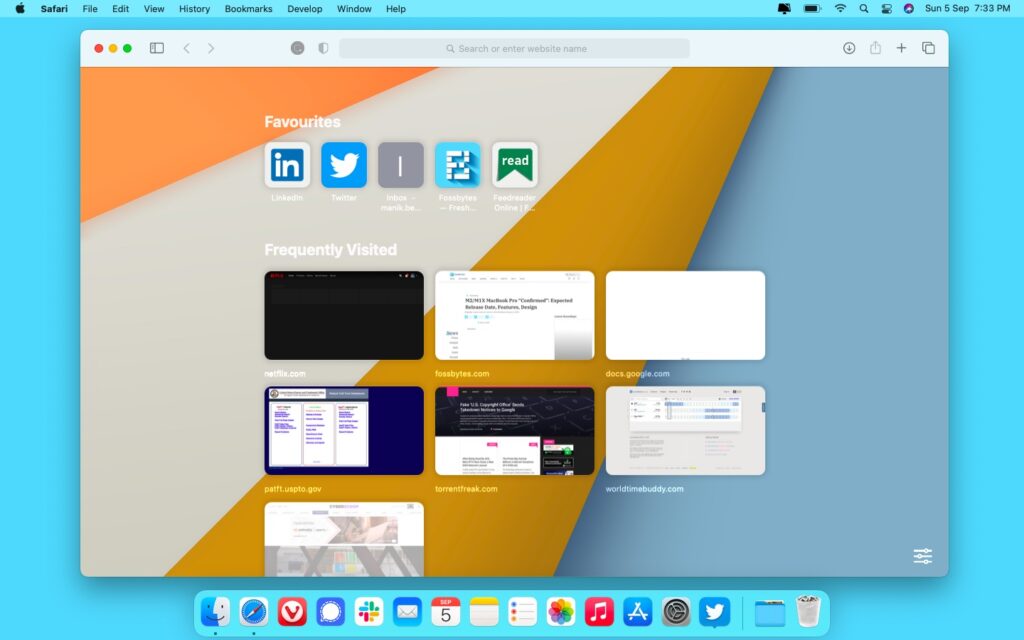This screenshot has height=640, width=1024.
Task: Open the Calendar app in the Dock
Action: 444,611
